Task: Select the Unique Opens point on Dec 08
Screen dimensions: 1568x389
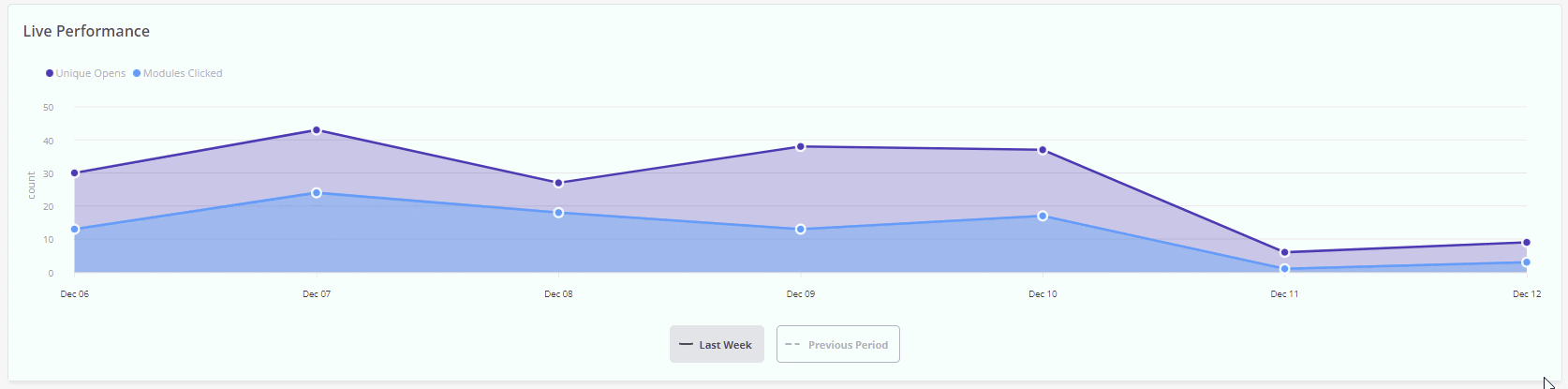Action: [558, 183]
